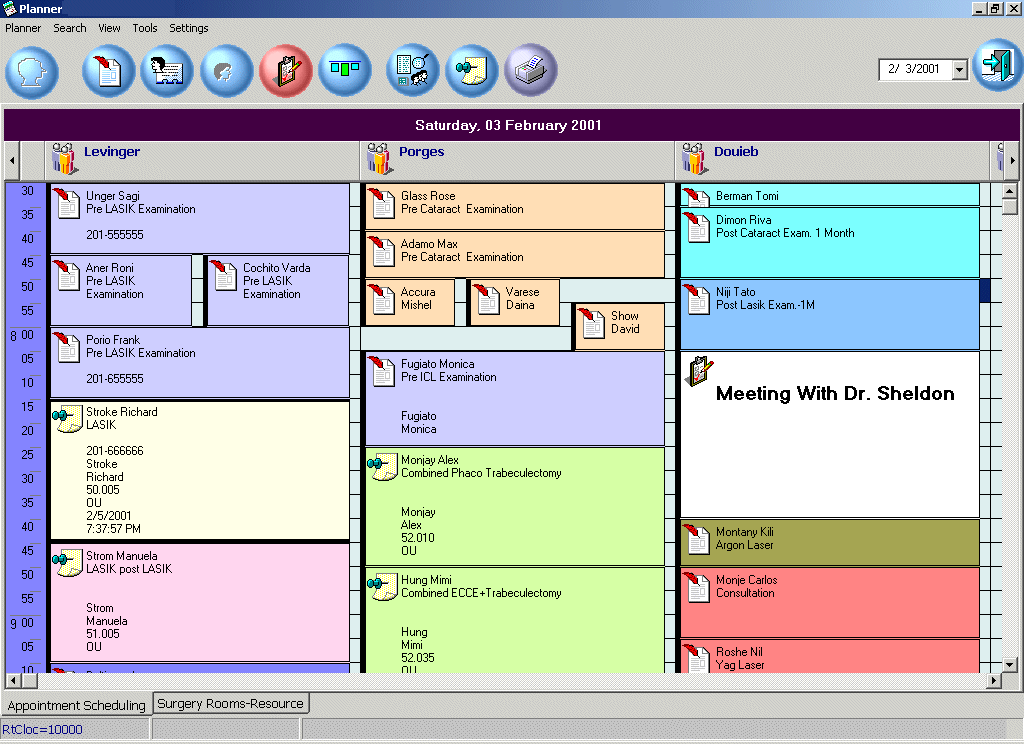The height and width of the screenshot is (744, 1024).
Task: Click vertical scrollbar up arrow
Action: point(1010,191)
